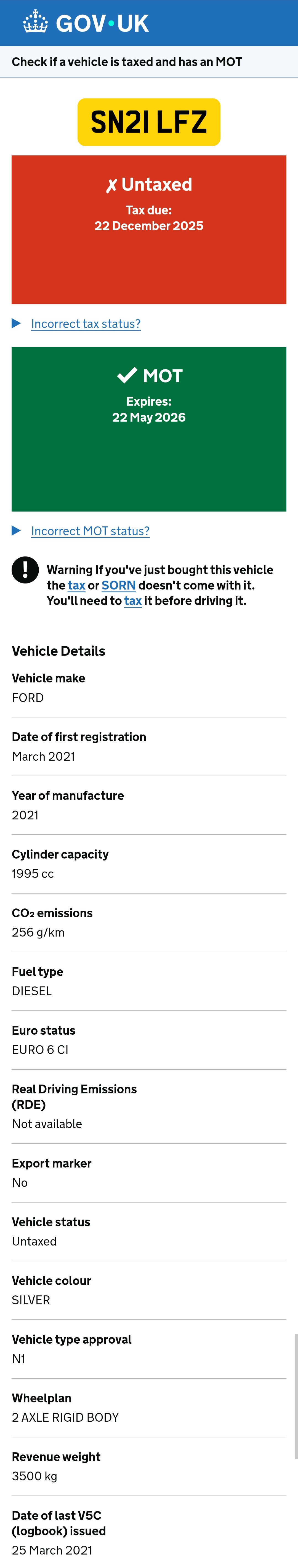This screenshot has height=1568, width=298.
Task: Click the tick icon beside MOT
Action: [127, 376]
